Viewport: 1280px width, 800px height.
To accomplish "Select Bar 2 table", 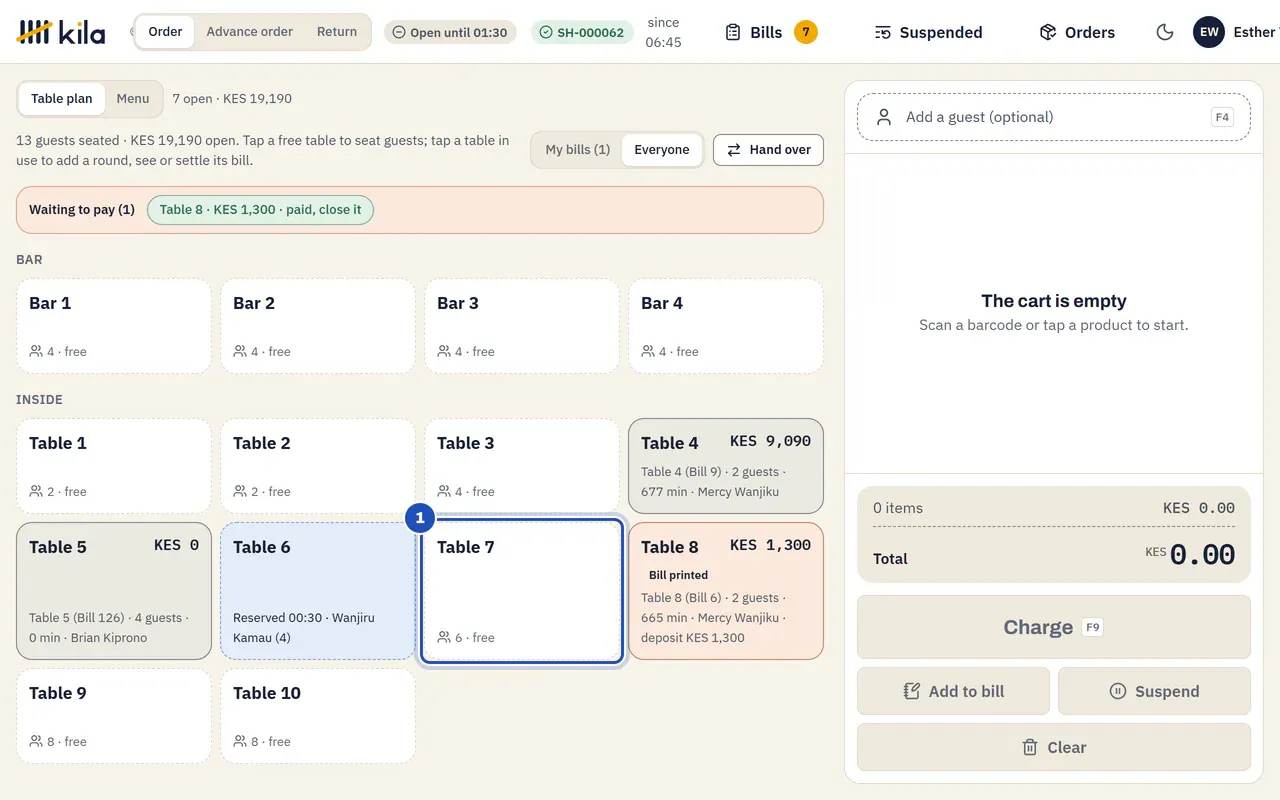I will pos(318,326).
